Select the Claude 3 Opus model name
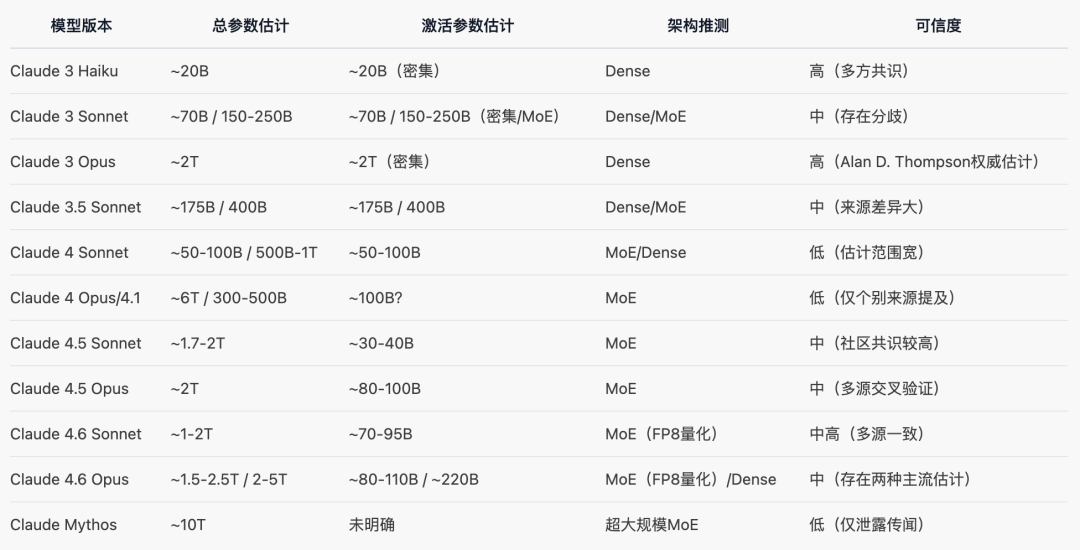This screenshot has height=550, width=1080. (63, 162)
